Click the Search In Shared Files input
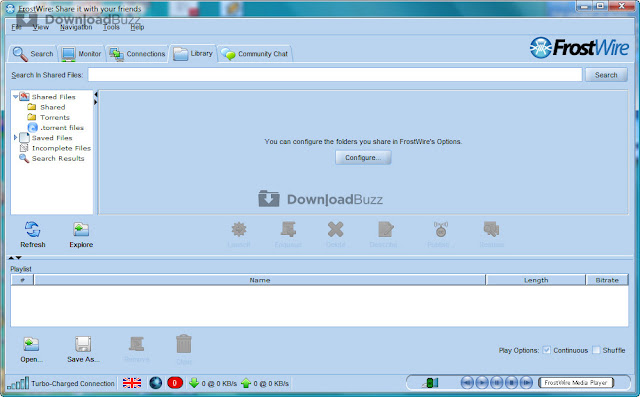Image resolution: width=640 pixels, height=397 pixels. pyautogui.click(x=335, y=75)
